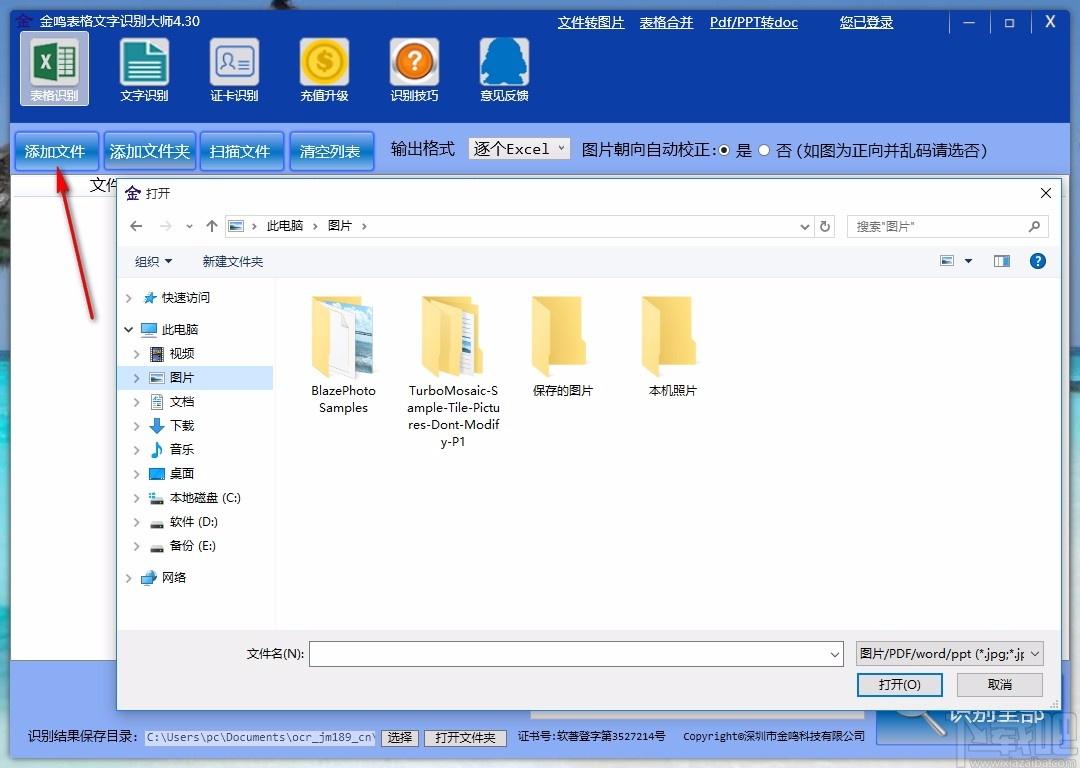1080x768 pixels.
Task: Open dialog help question mark
Action: [x=1037, y=260]
